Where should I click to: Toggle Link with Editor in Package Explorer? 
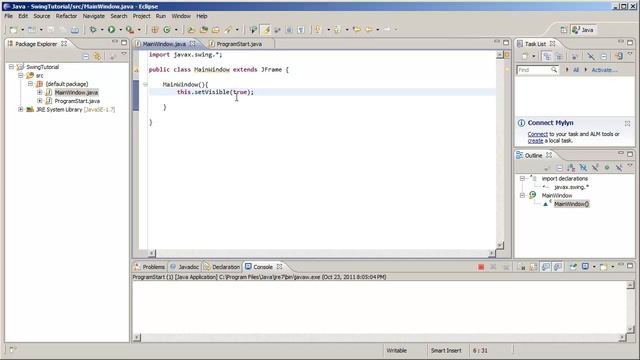point(98,56)
